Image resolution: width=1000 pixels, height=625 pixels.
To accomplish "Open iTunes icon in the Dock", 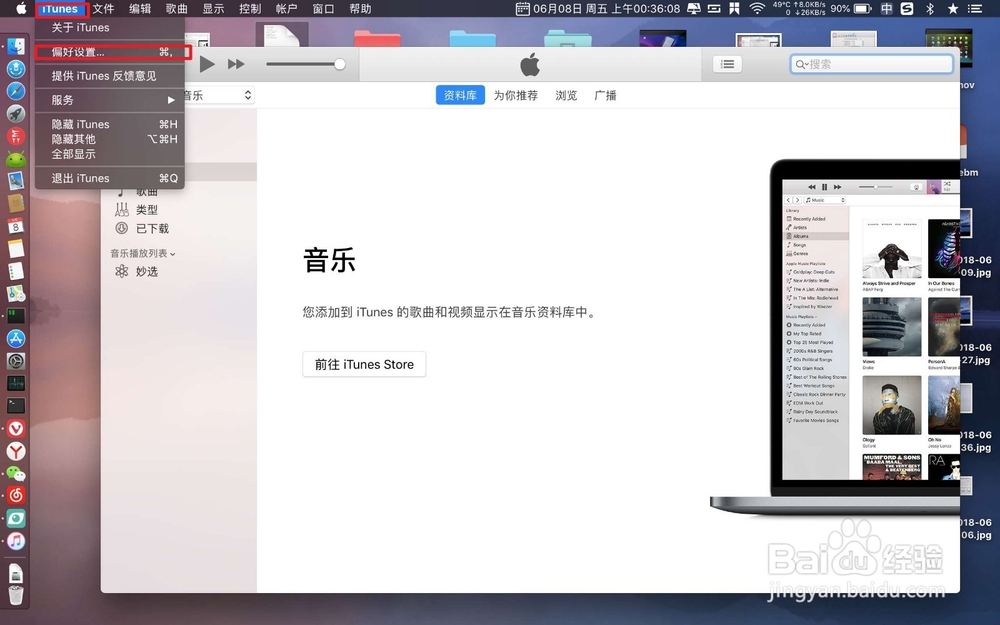I will click(x=16, y=541).
